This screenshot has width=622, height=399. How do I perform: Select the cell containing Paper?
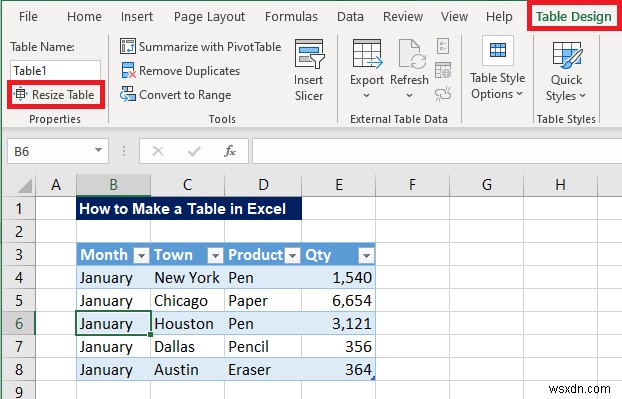click(x=263, y=301)
